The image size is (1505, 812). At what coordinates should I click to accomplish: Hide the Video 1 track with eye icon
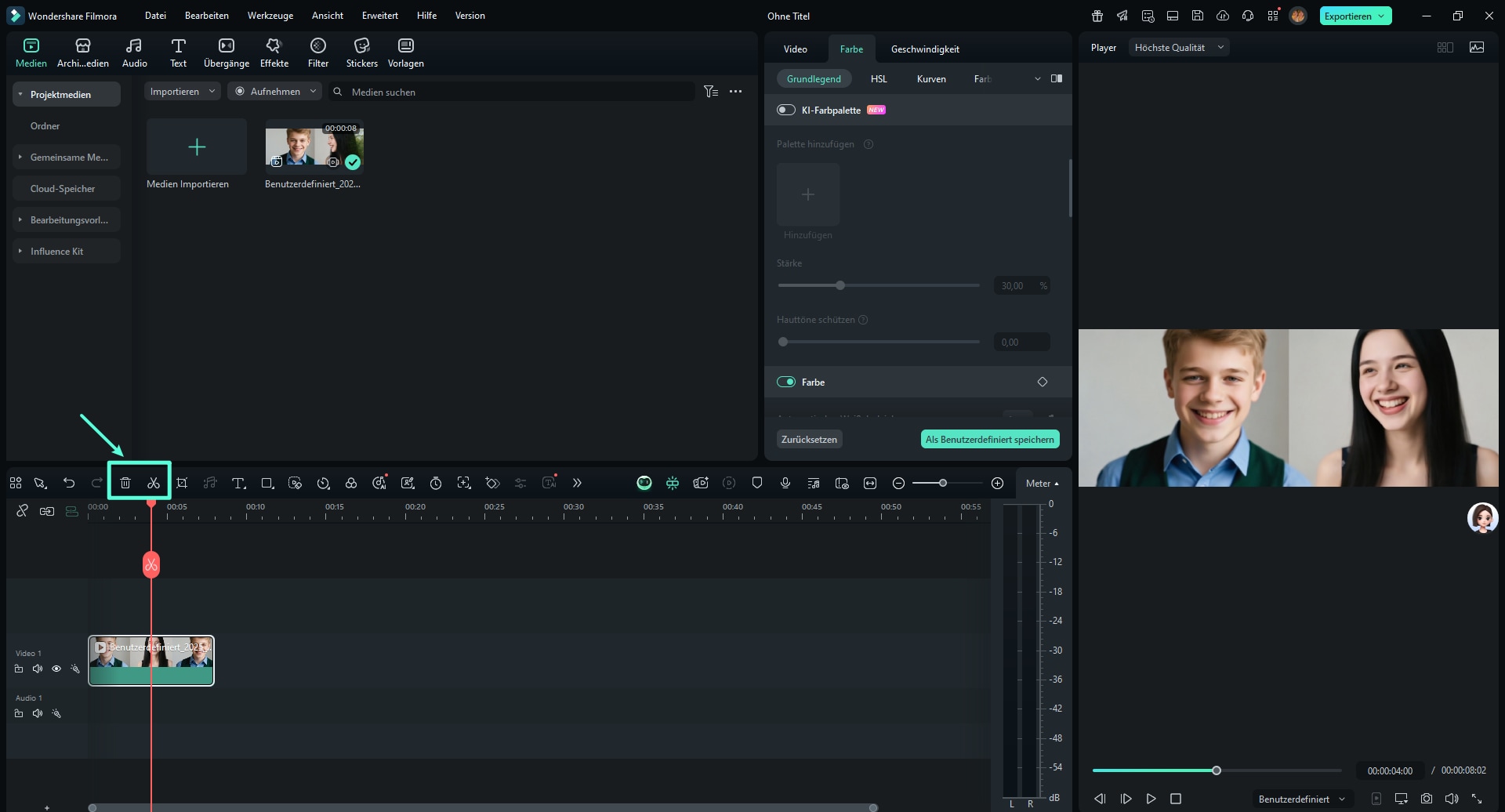coord(56,669)
